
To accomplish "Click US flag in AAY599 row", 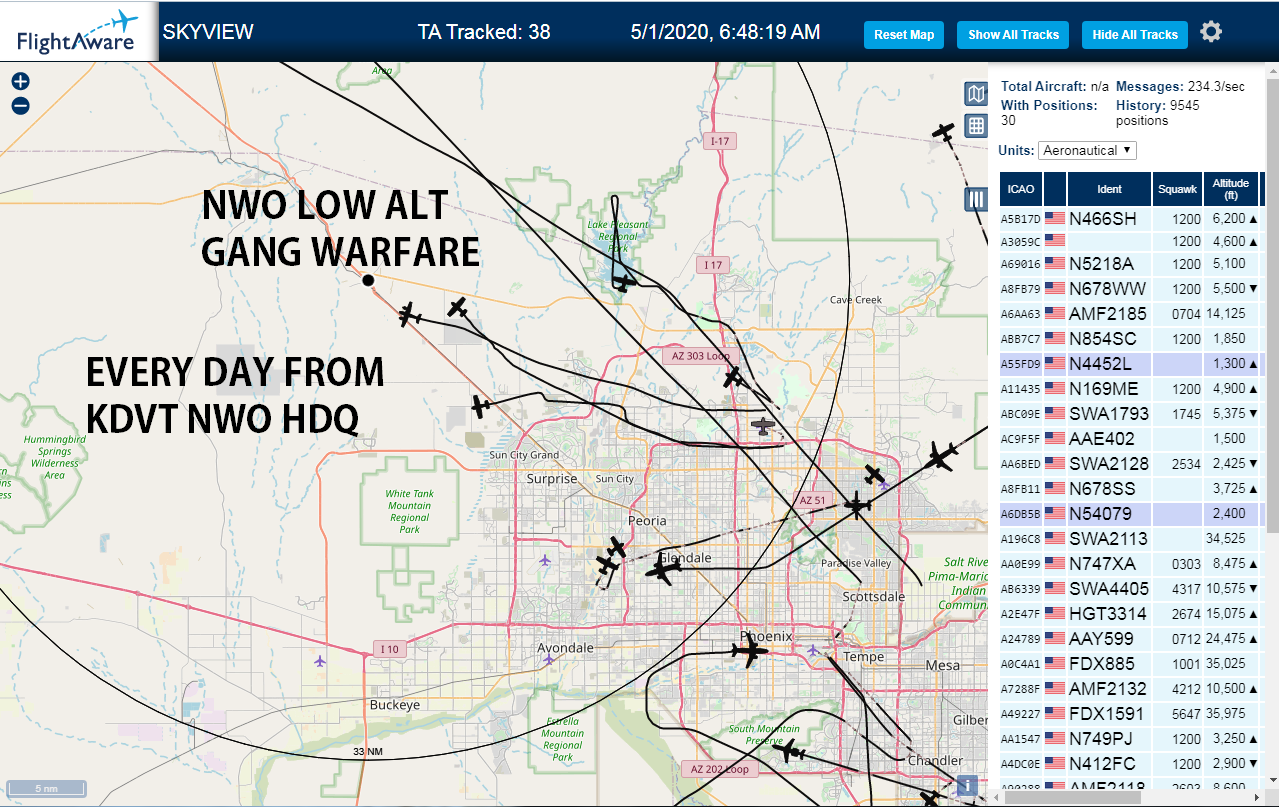I will 1054,638.
